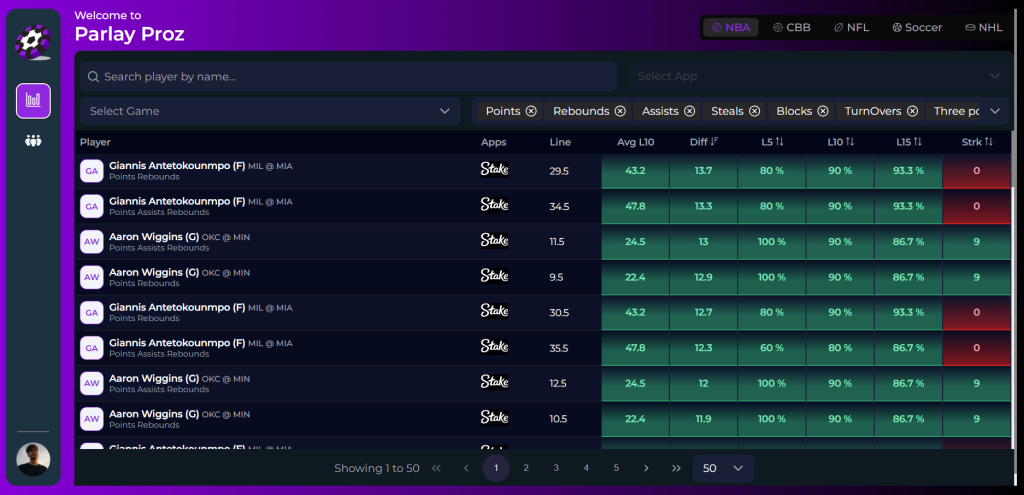
Task: Click the 60 % L5 cell
Action: (772, 347)
